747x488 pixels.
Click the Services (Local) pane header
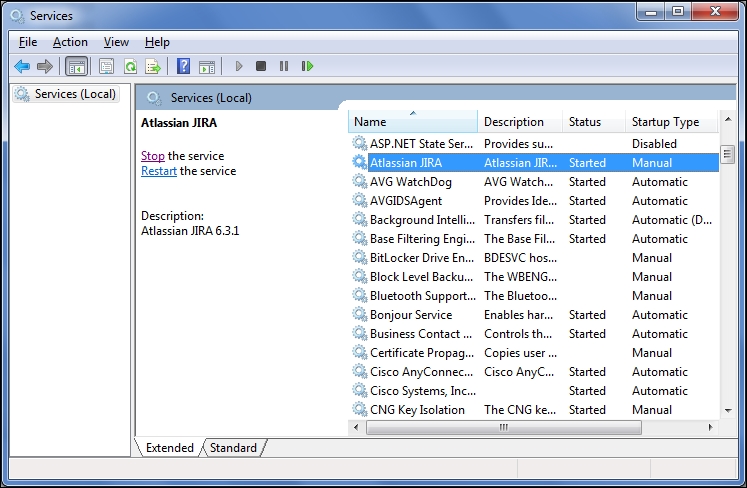coord(211,98)
